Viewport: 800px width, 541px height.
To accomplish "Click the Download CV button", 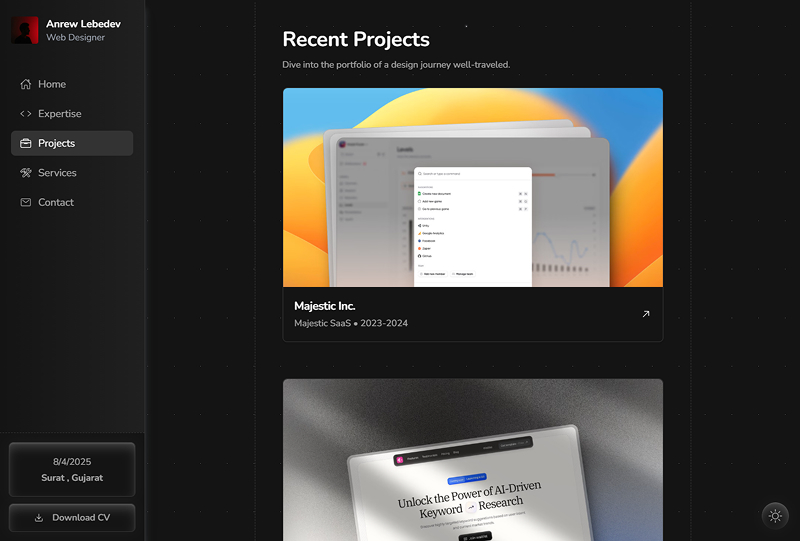I will point(72,518).
